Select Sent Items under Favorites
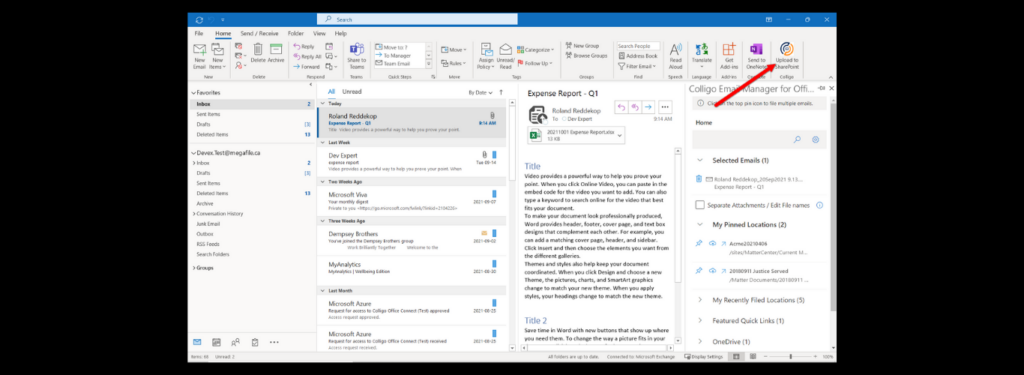 (208, 114)
